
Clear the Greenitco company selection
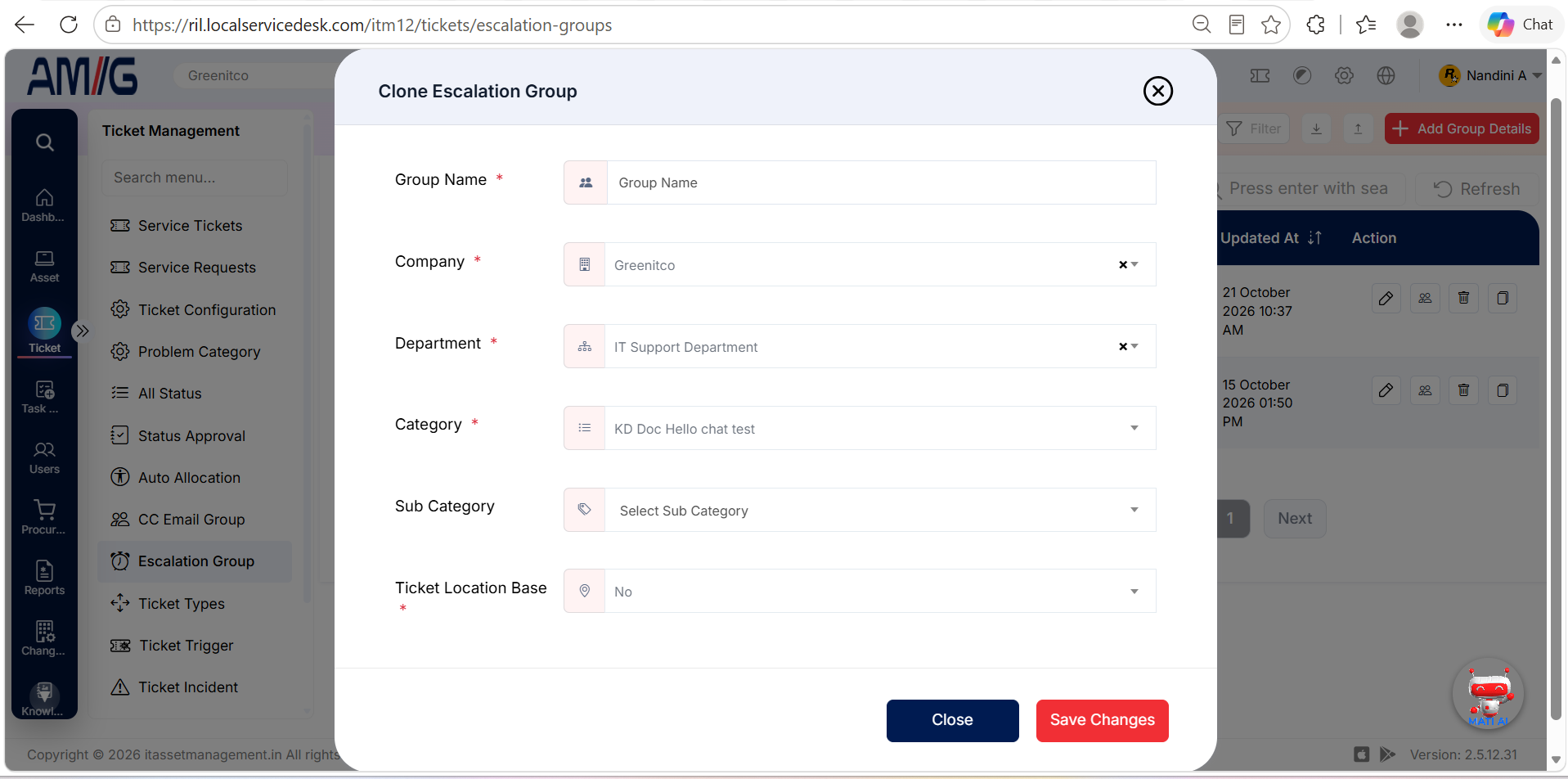pos(1122,265)
